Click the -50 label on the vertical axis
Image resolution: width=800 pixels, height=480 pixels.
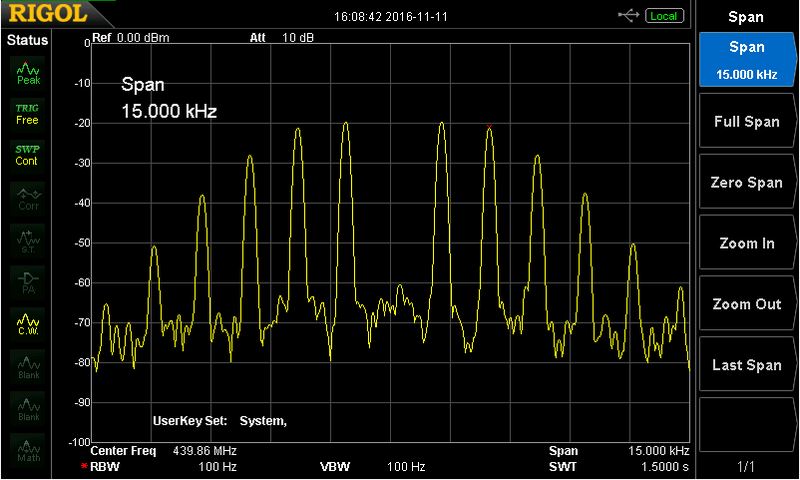(82, 242)
